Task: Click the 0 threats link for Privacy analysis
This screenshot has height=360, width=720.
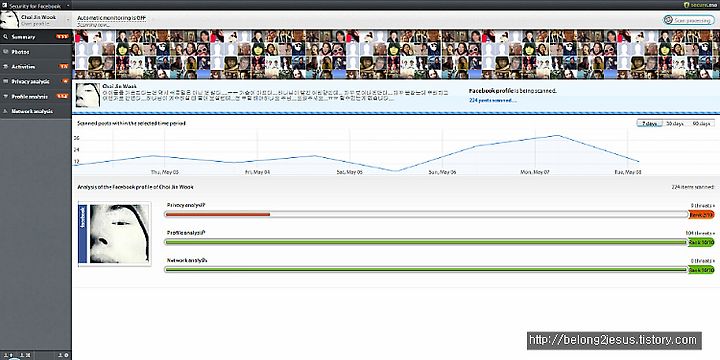Action: pos(703,206)
